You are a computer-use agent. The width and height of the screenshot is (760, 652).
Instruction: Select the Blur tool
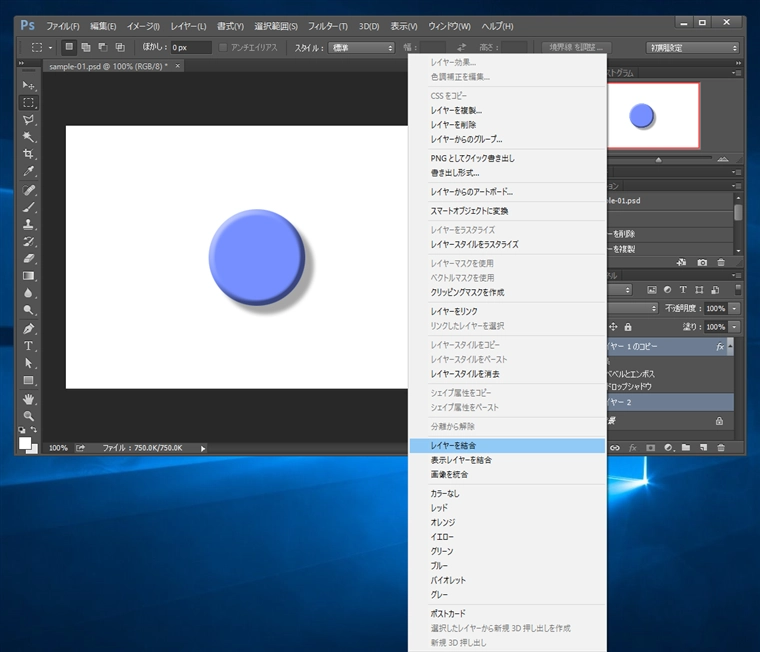pyautogui.click(x=28, y=293)
